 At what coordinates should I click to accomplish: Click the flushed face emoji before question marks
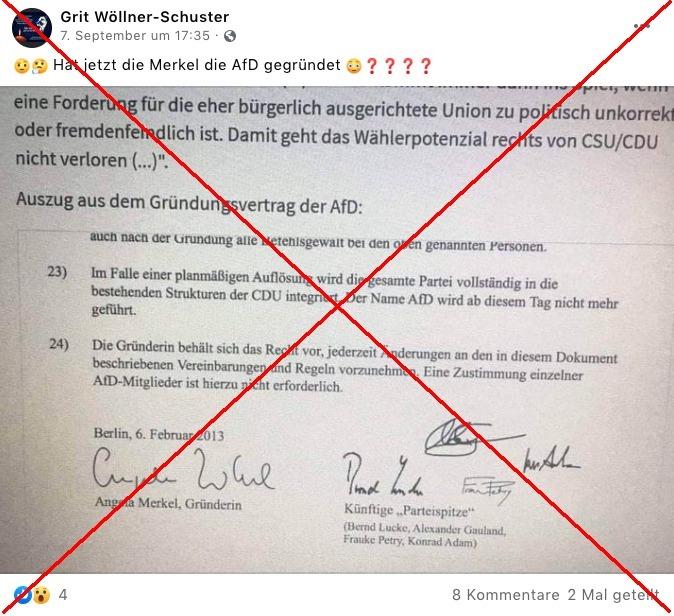coord(354,66)
